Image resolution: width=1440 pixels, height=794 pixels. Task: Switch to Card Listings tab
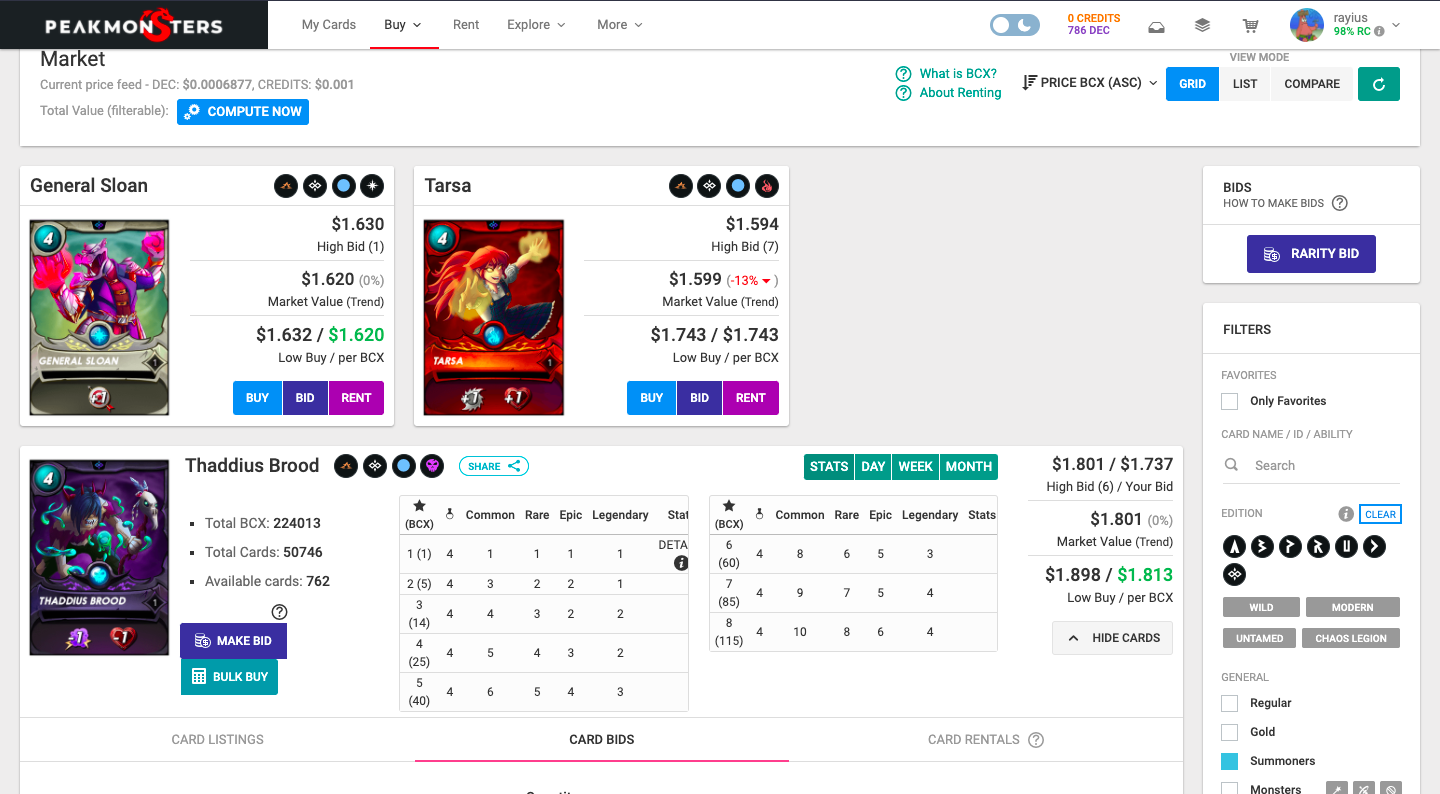coord(217,740)
